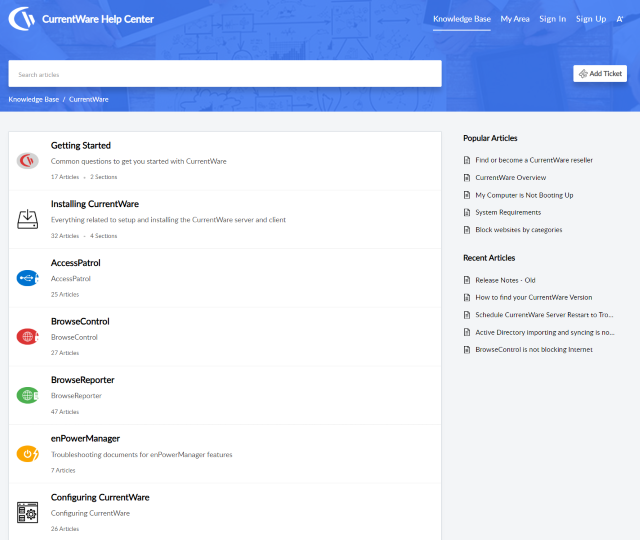Viewport: 640px width, 540px height.
Task: Click document icon by BrowseControl is not blocking
Action: click(x=467, y=350)
